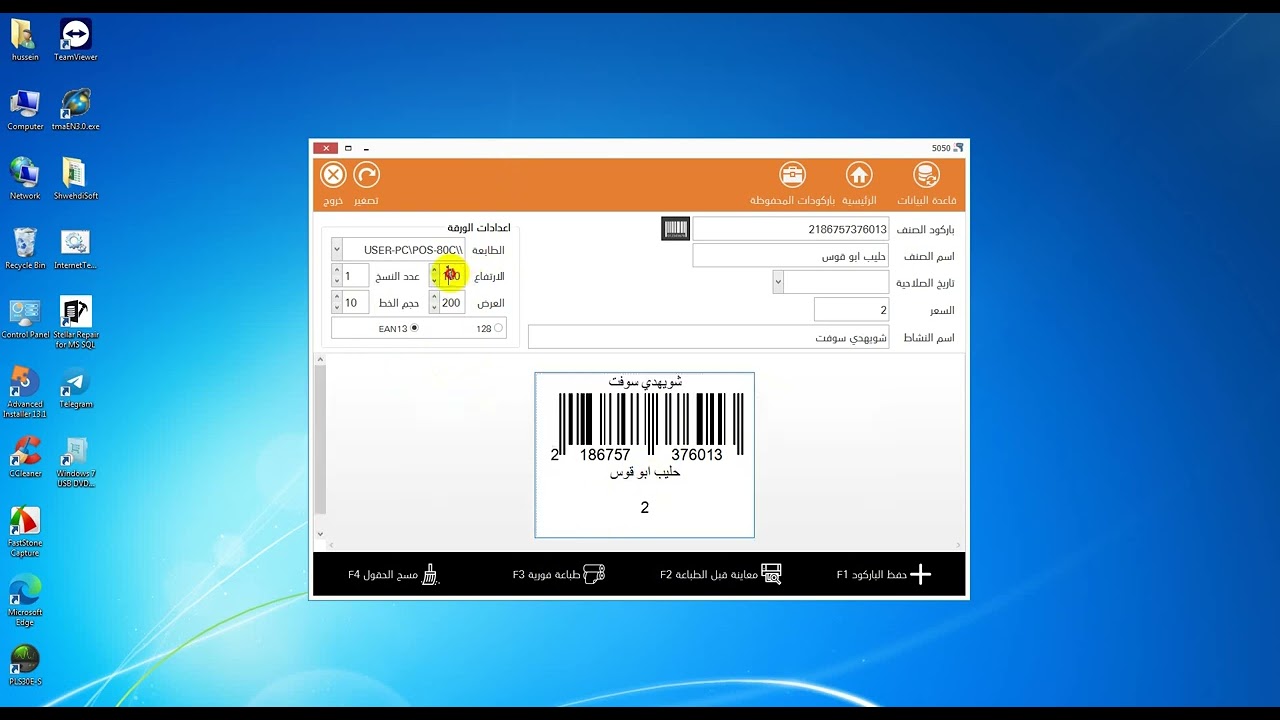Screen dimensions: 1280x720
Task: Click the business name field شويهدي سوفت
Action: coord(708,337)
